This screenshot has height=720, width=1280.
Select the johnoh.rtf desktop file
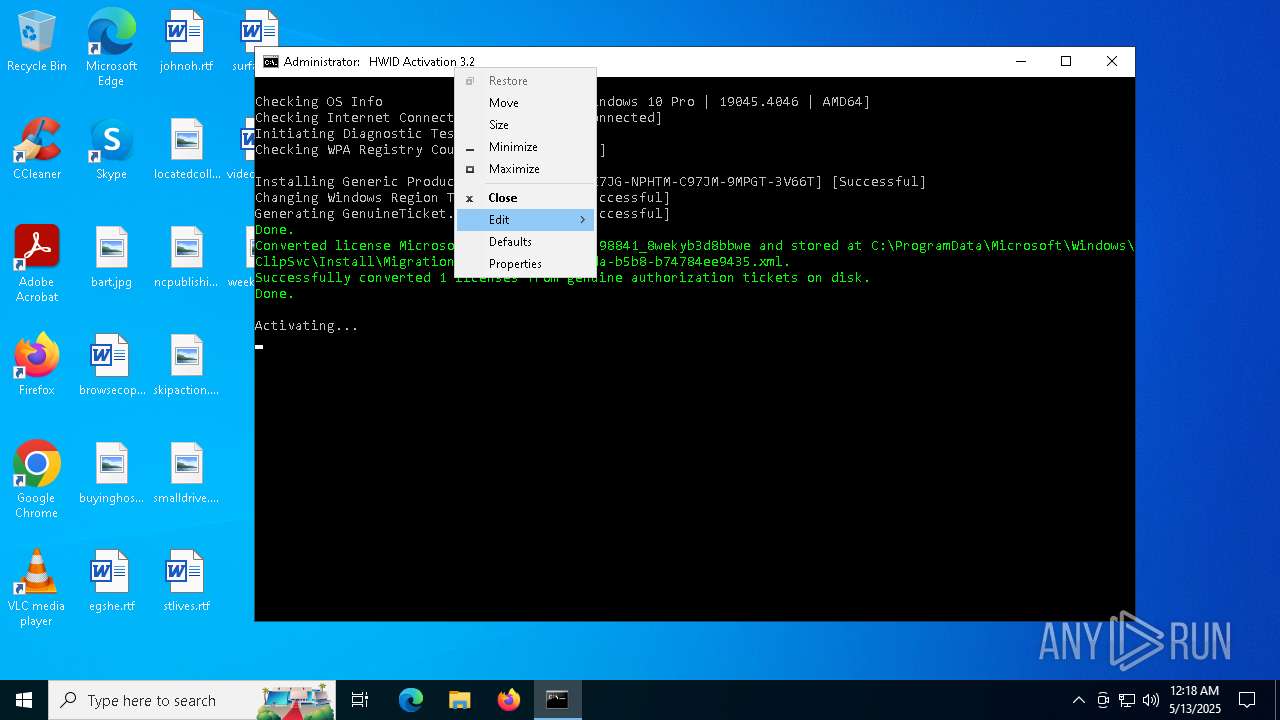click(186, 42)
